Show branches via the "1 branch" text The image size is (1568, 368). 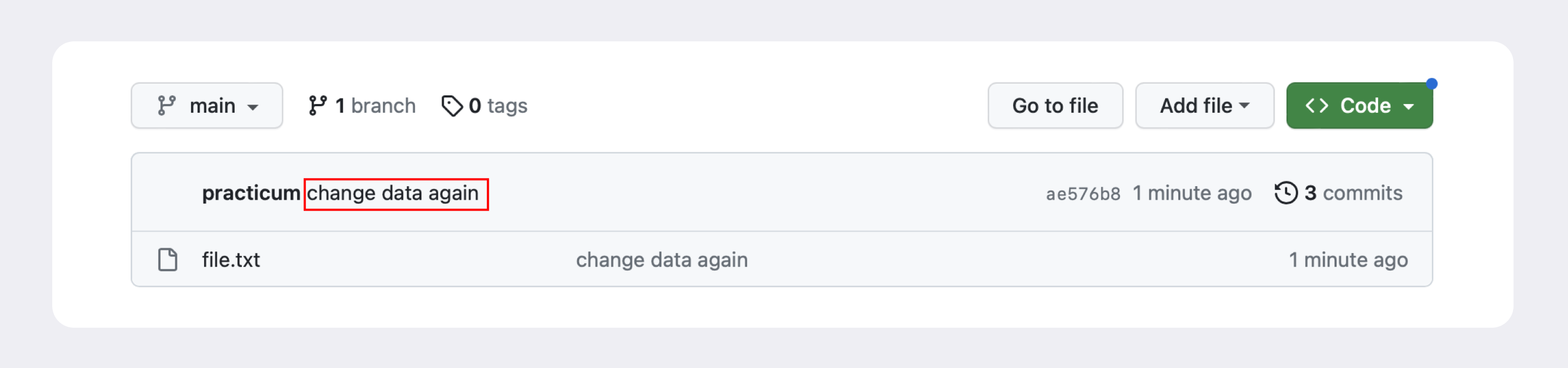[x=376, y=106]
